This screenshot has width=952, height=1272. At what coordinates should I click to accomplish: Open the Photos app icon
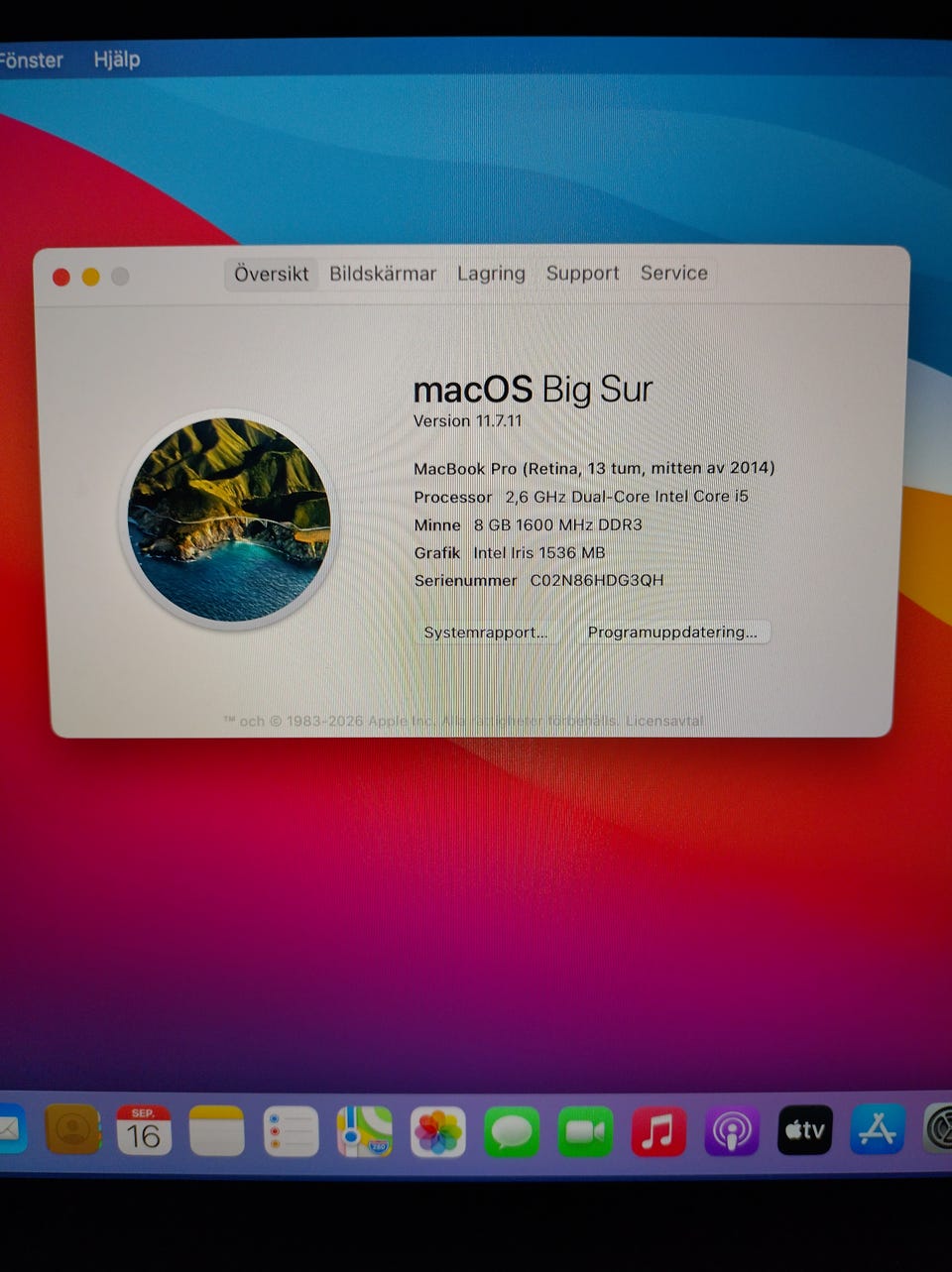click(x=438, y=1131)
